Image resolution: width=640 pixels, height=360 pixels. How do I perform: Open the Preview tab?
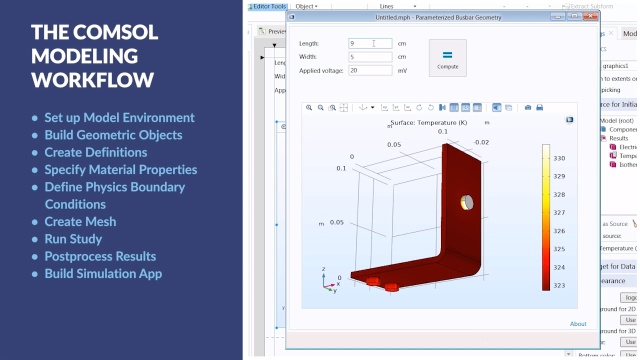click(272, 31)
